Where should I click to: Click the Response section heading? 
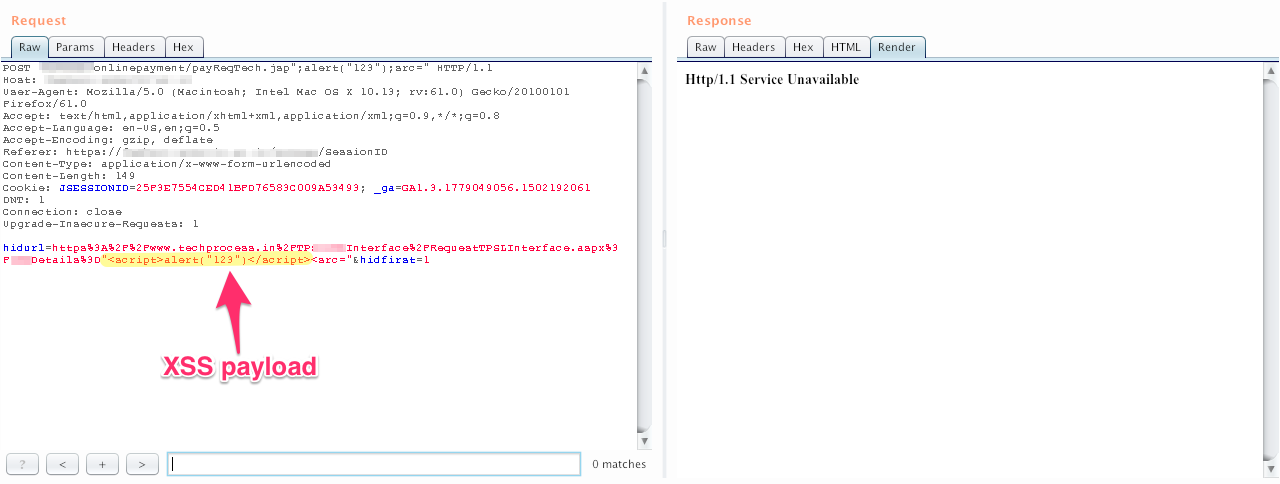point(719,20)
